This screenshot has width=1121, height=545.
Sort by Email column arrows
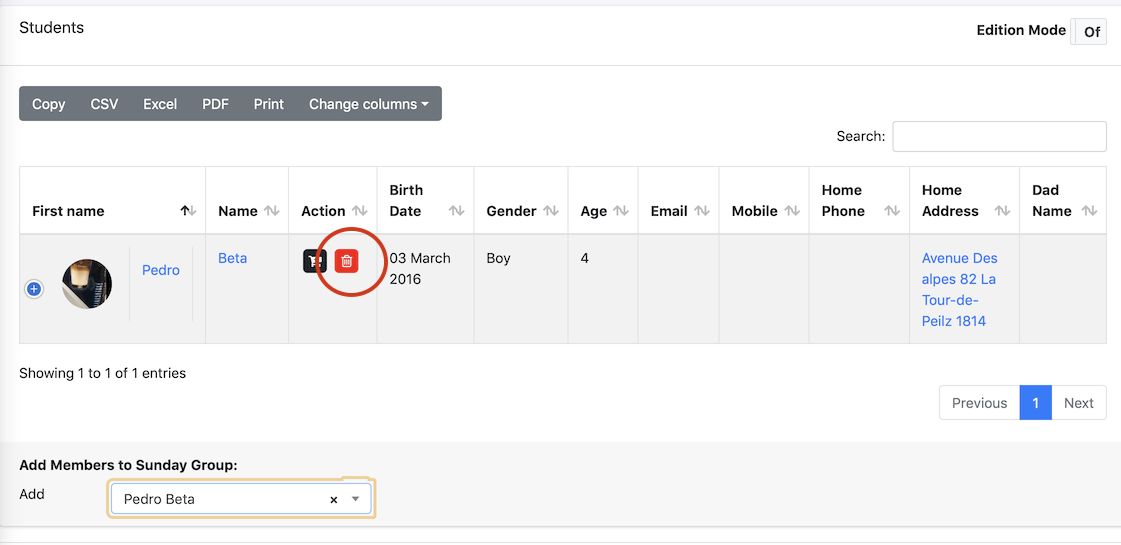[x=702, y=211]
